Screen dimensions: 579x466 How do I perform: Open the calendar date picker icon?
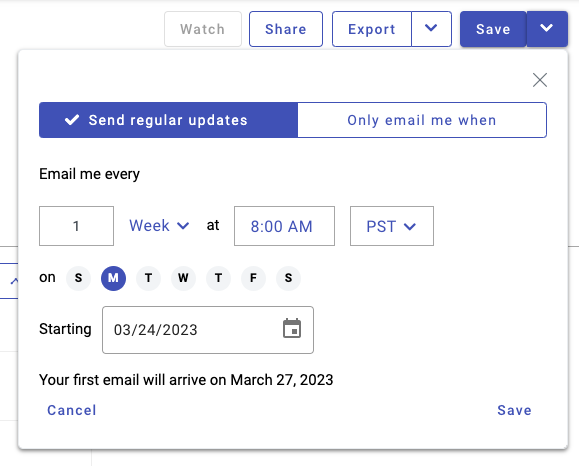pyautogui.click(x=292, y=329)
